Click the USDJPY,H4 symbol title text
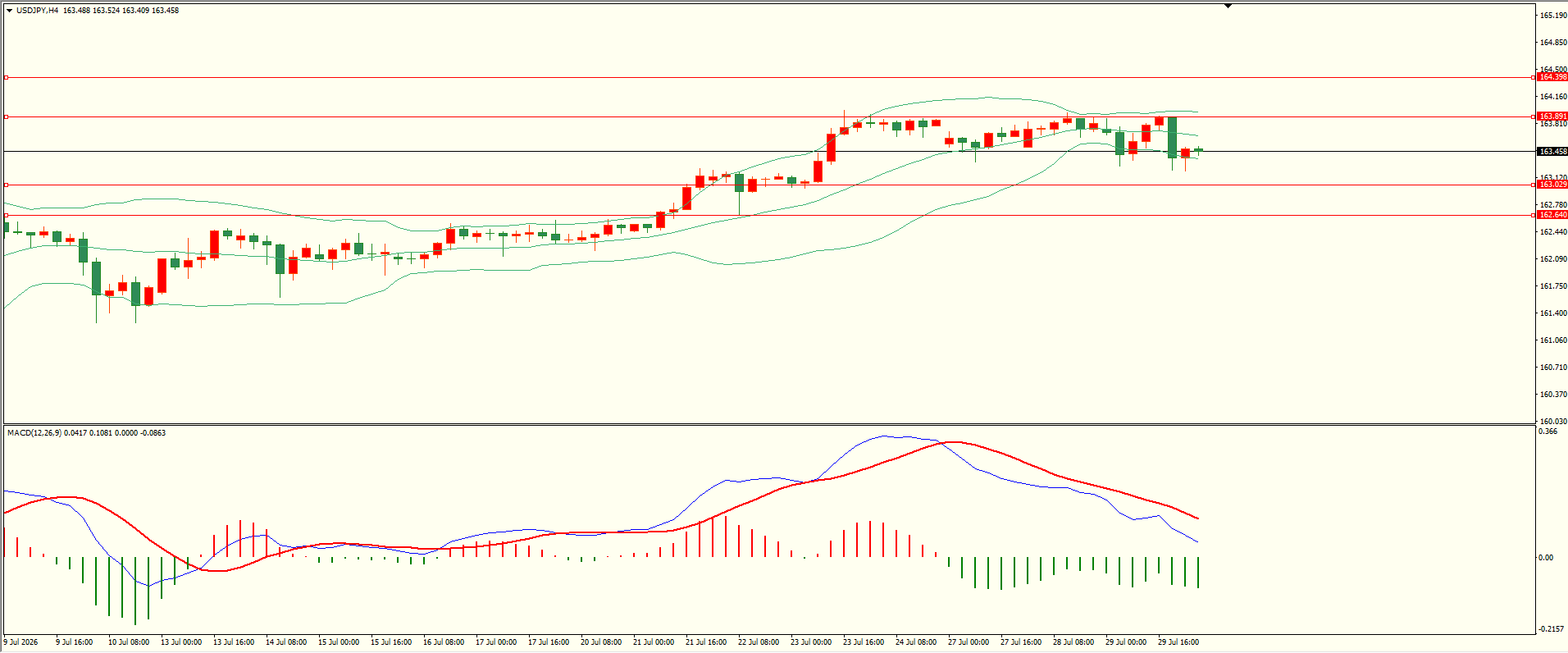This screenshot has width=1568, height=653. click(37, 11)
